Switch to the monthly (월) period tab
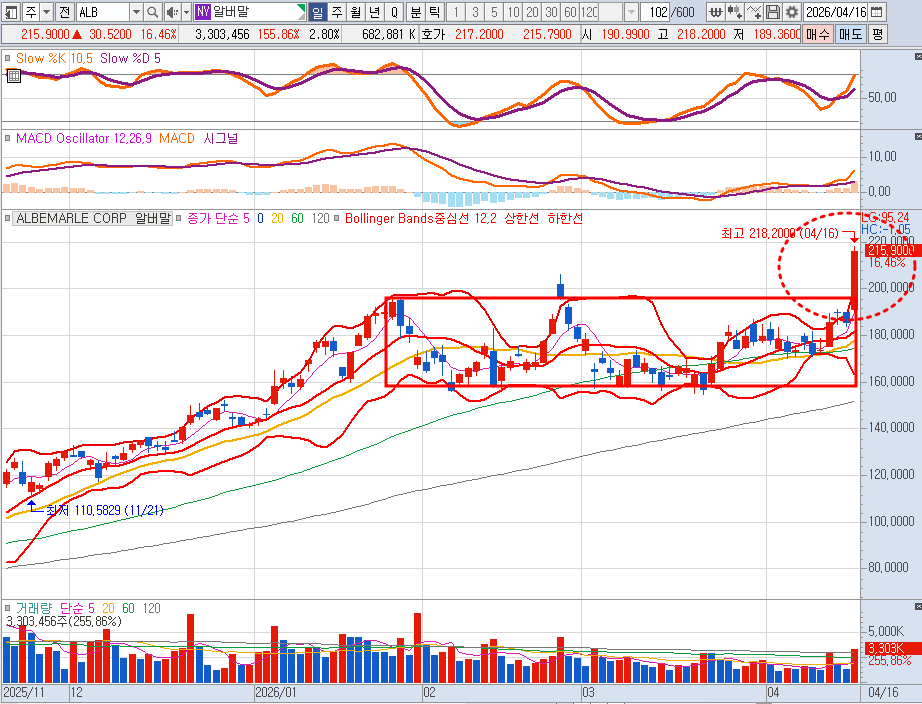This screenshot has width=922, height=704. [x=355, y=12]
